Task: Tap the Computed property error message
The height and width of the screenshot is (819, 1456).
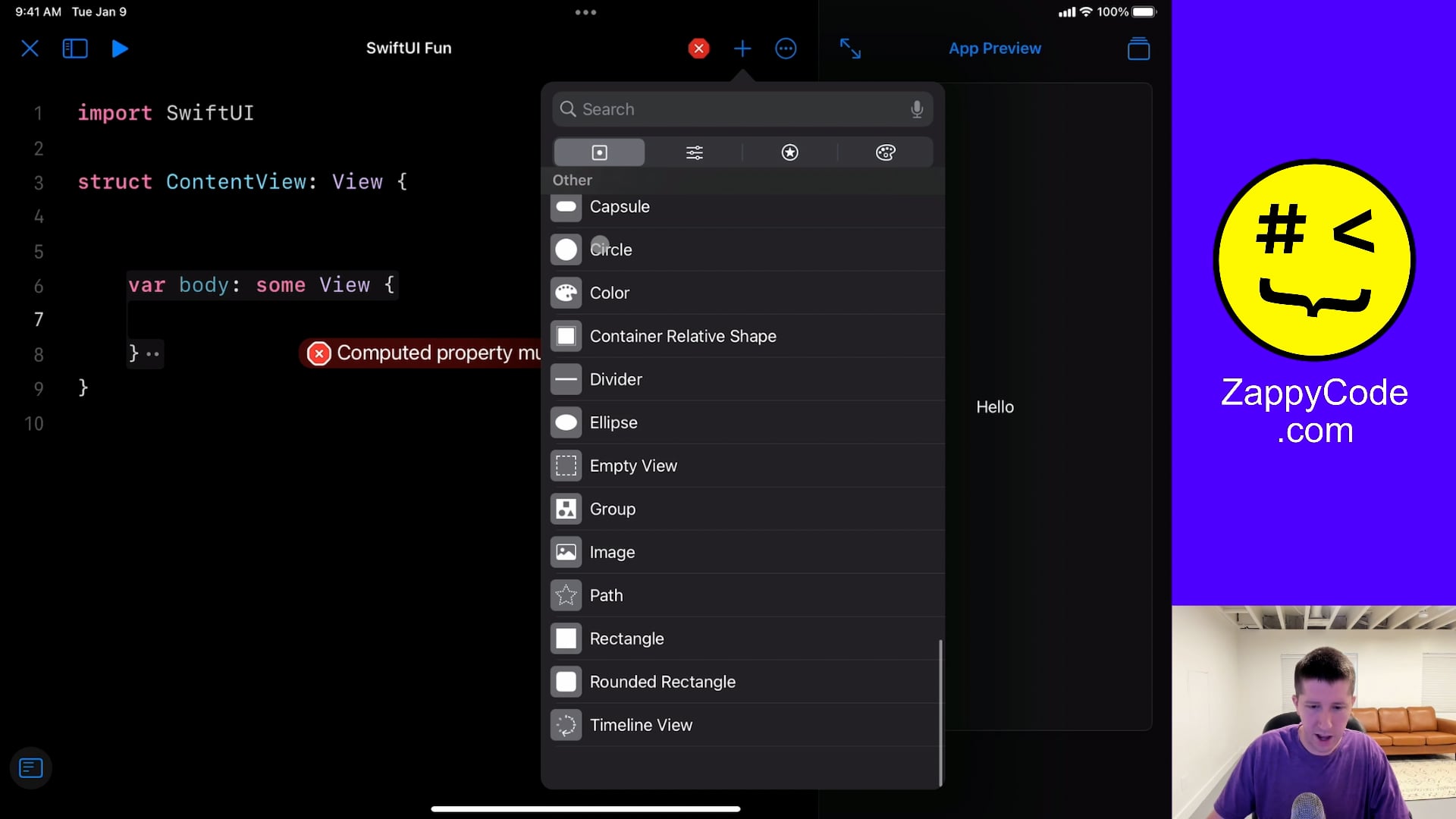Action: click(x=422, y=353)
